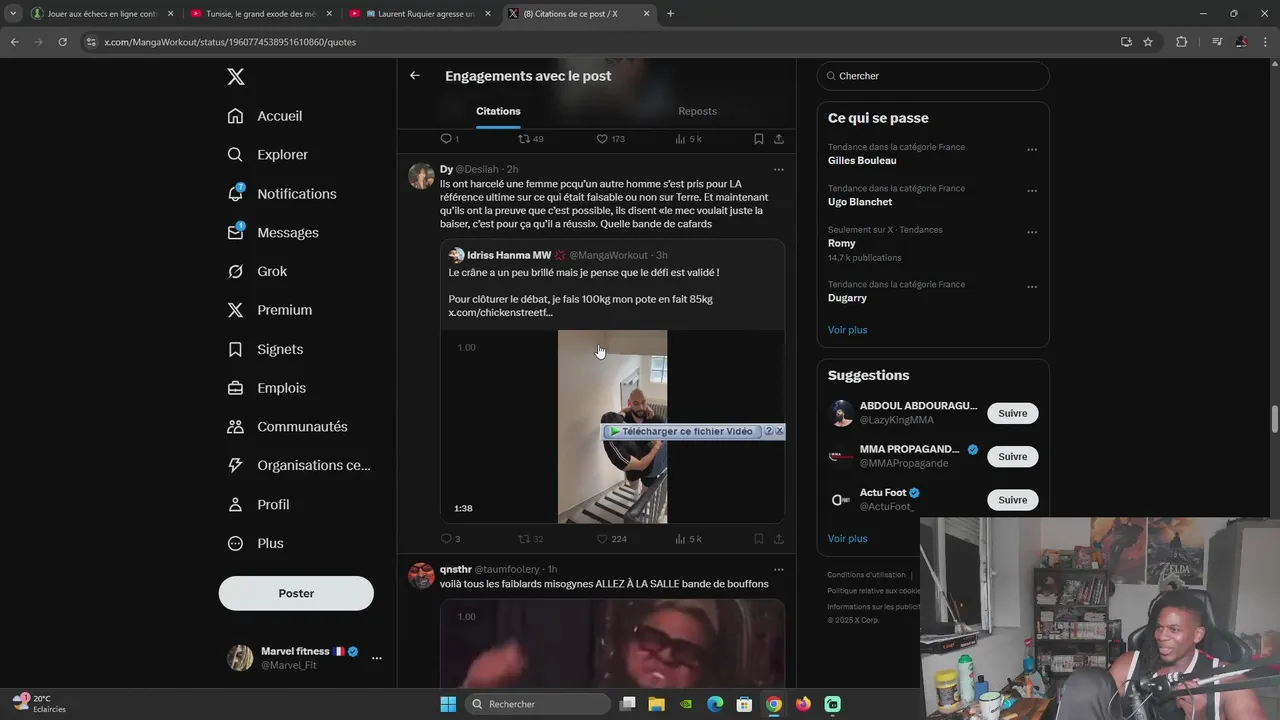Open options for Ugo Blanchet trend
This screenshot has width=1280, height=720.
(x=1032, y=191)
